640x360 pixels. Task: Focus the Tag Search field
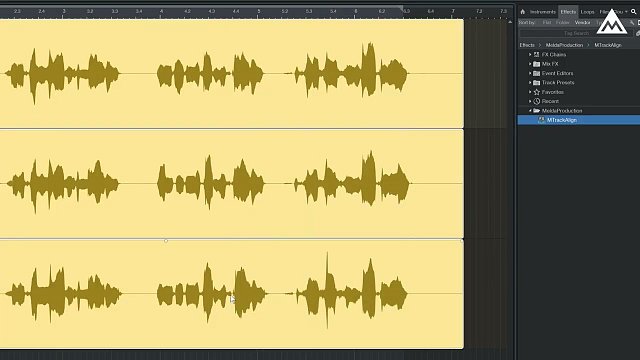[x=576, y=33]
